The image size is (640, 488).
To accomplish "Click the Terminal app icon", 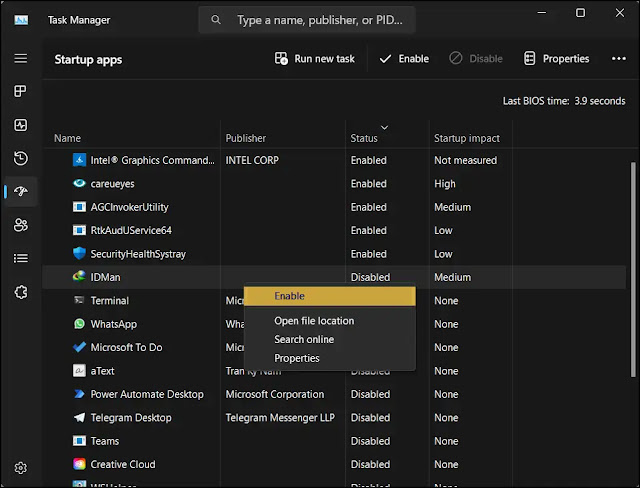I will pyautogui.click(x=79, y=300).
